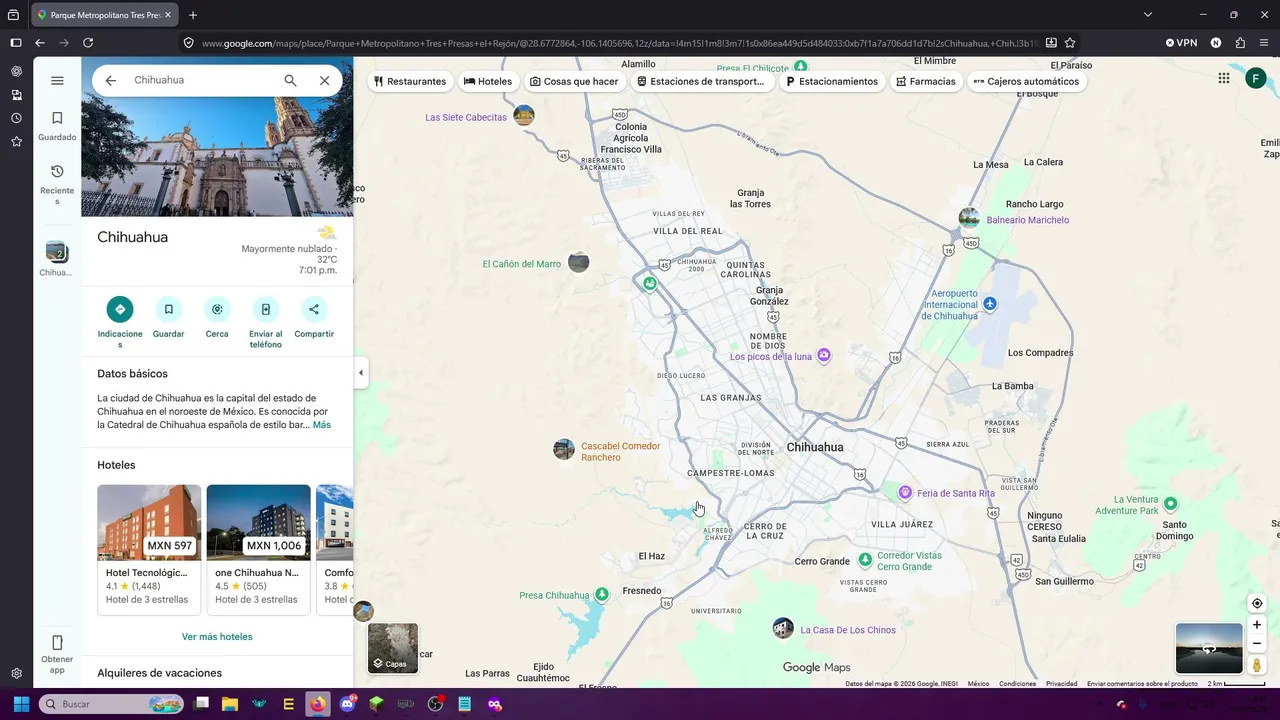The image size is (1280, 720).
Task: Select the Los picos de la luna pin
Action: (824, 355)
